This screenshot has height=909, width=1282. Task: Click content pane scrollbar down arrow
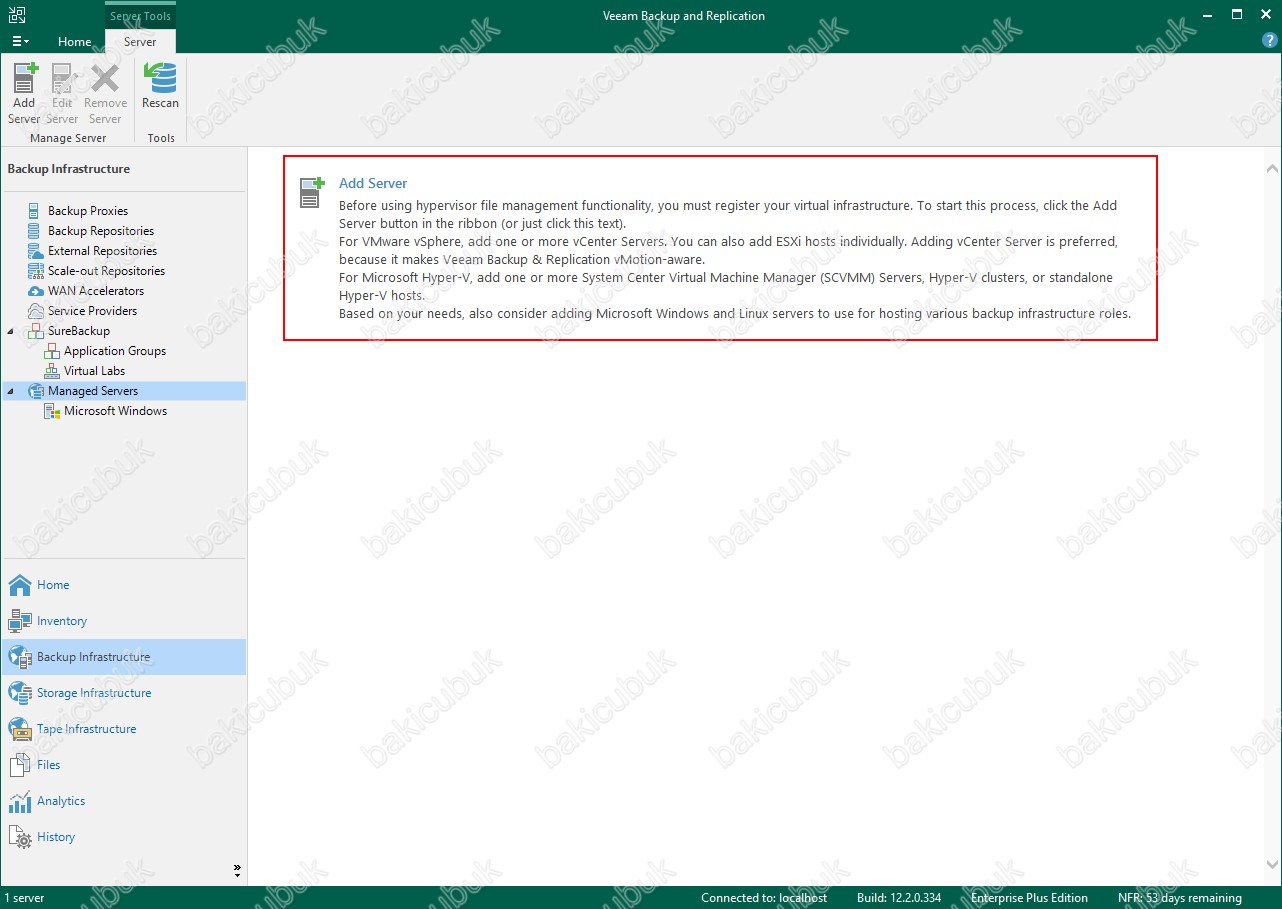click(x=1272, y=864)
